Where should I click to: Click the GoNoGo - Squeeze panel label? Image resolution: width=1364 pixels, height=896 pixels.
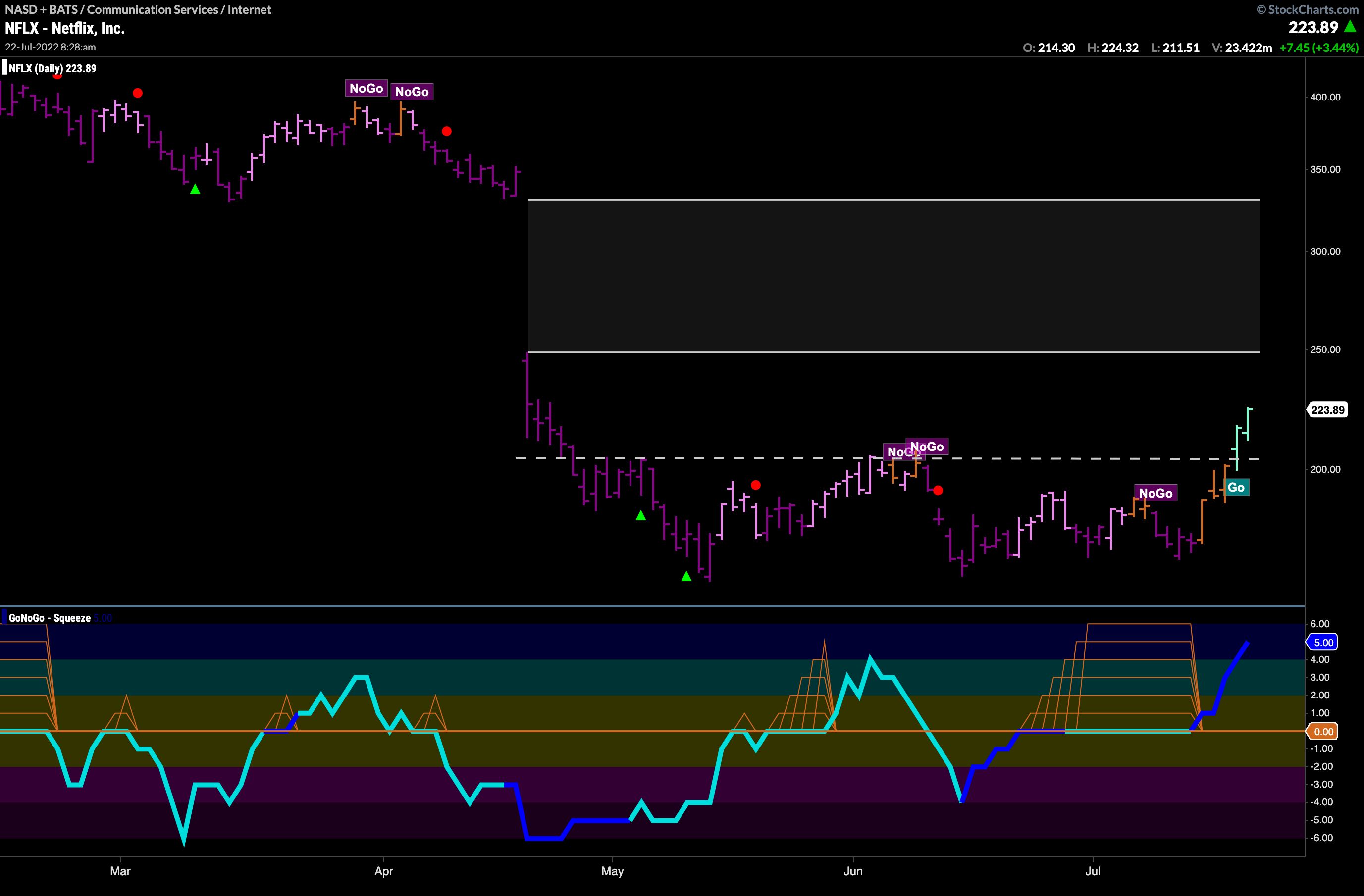pyautogui.click(x=50, y=618)
